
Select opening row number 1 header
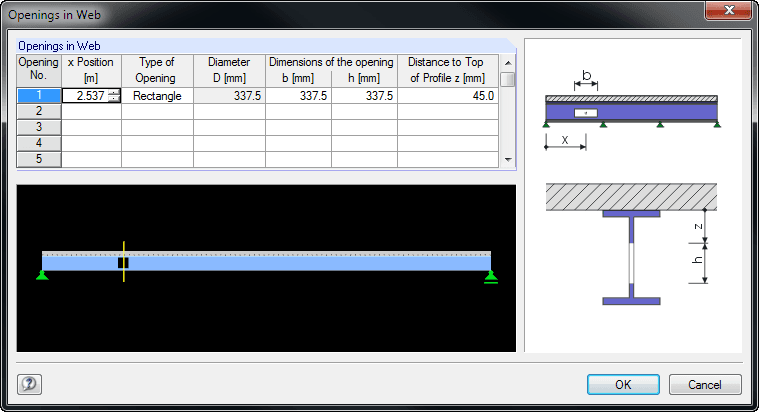coord(39,95)
